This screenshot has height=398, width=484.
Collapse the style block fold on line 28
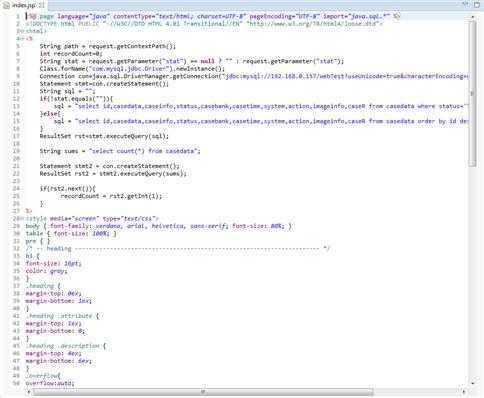click(22, 219)
